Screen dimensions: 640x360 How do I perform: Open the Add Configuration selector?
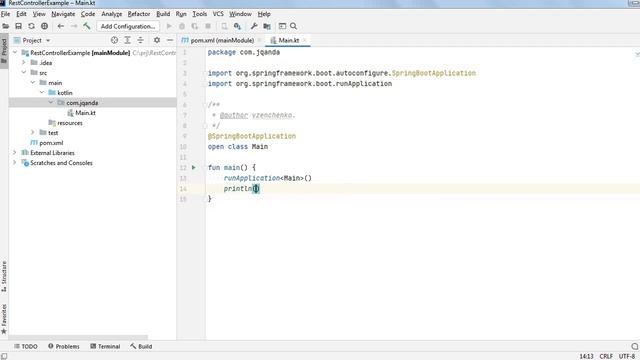point(128,26)
